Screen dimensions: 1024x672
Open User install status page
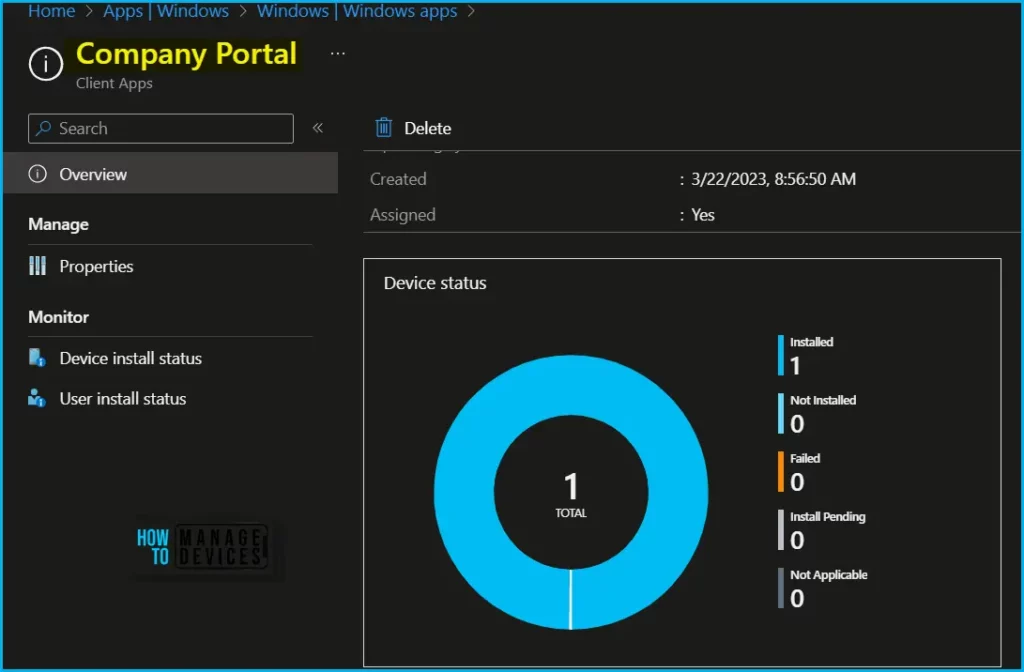[x=123, y=399]
